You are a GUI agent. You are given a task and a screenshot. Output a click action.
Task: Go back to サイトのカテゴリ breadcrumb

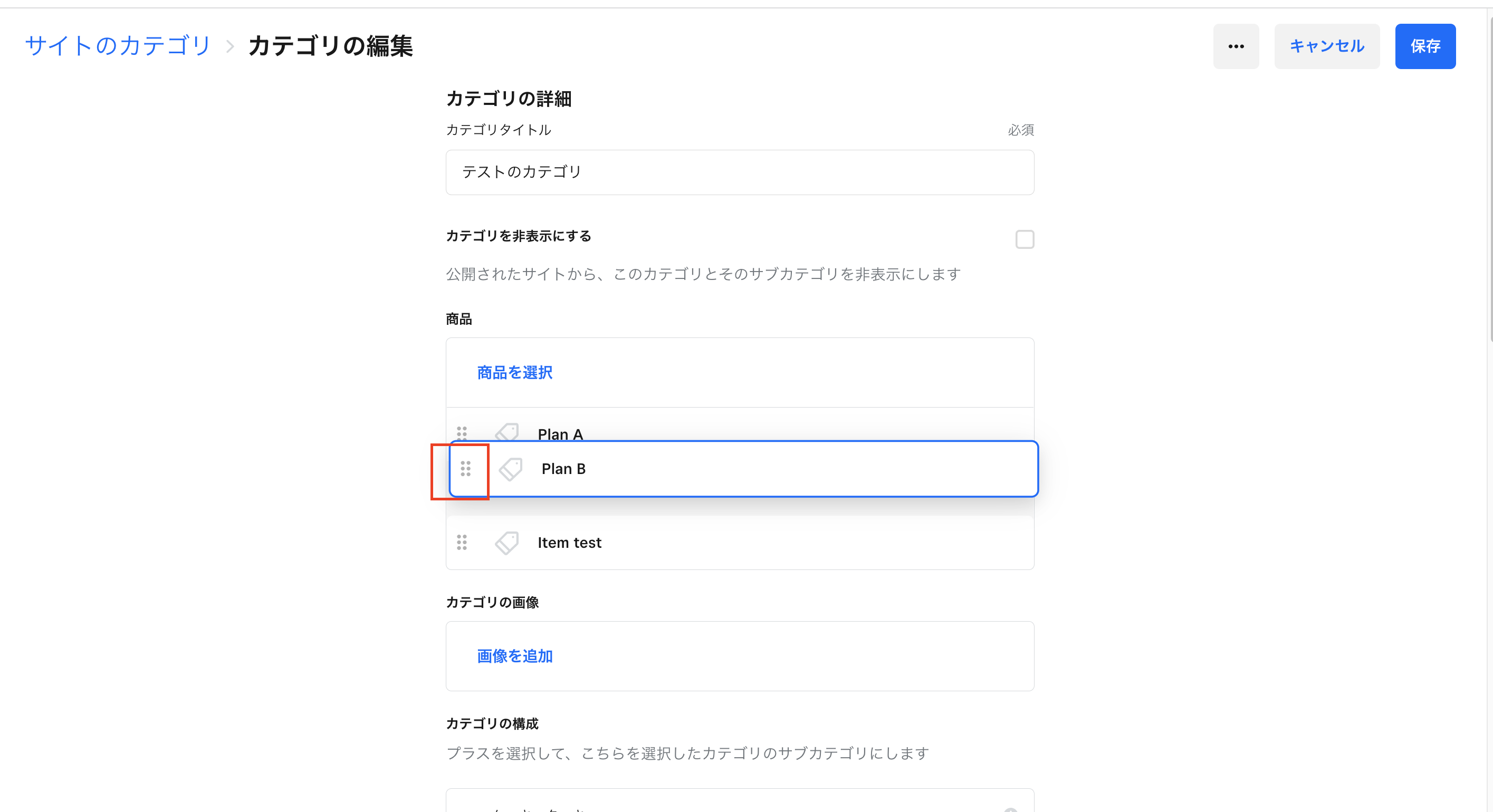tap(118, 46)
